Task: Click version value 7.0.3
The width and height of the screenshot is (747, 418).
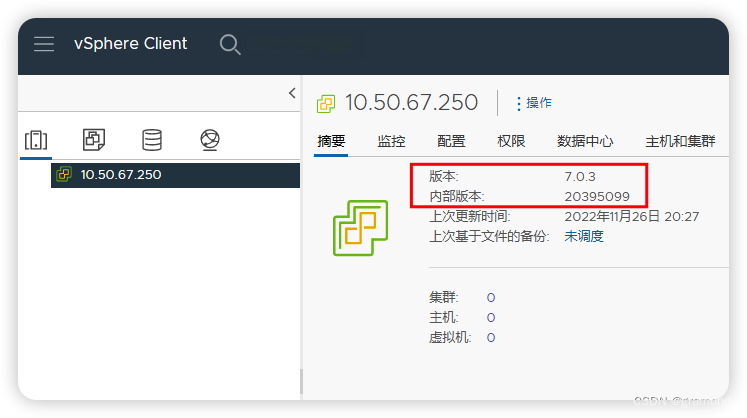Action: pos(580,177)
